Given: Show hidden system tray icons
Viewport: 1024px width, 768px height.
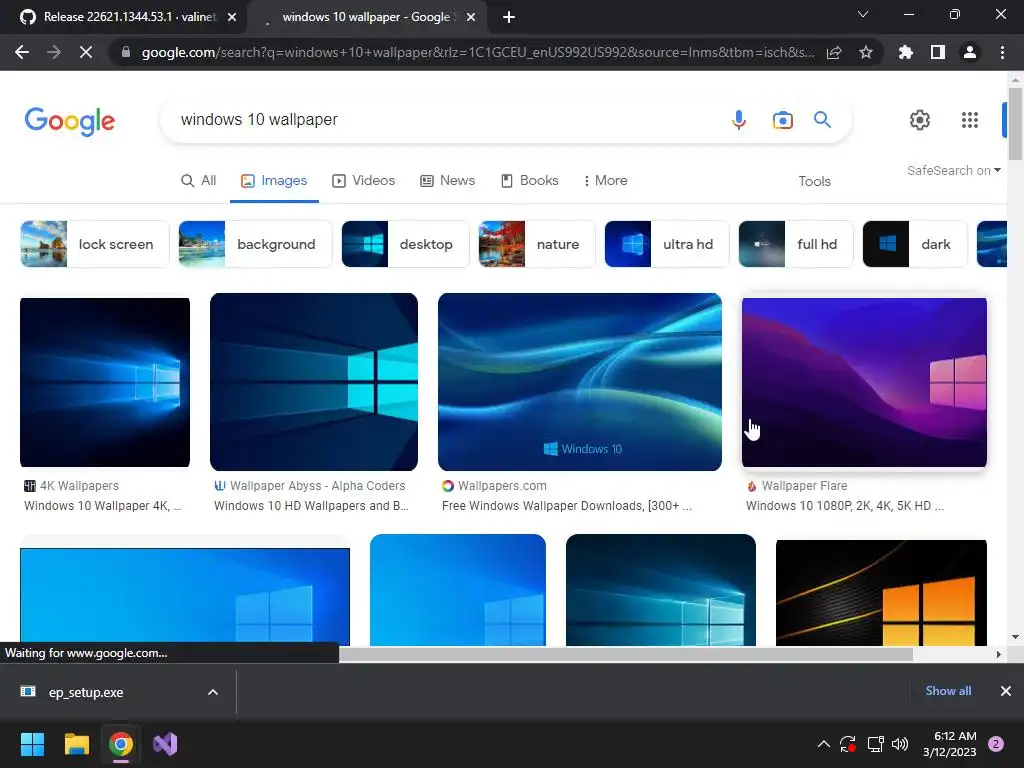Looking at the screenshot, I should [824, 744].
